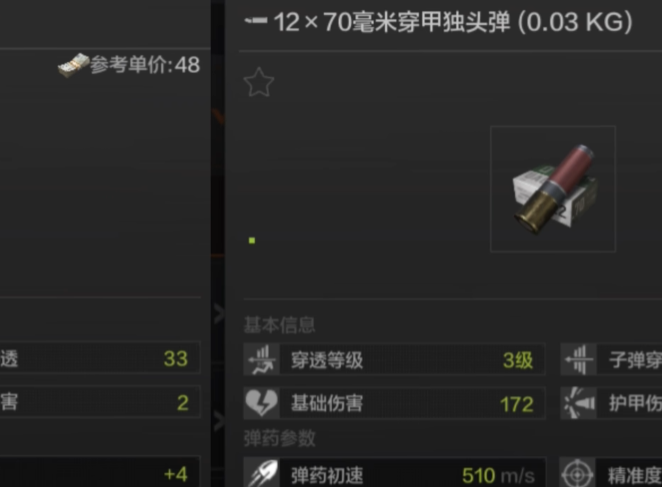This screenshot has height=487, width=662.
Task: Click the accuracy crosshair target icon
Action: (x=578, y=473)
